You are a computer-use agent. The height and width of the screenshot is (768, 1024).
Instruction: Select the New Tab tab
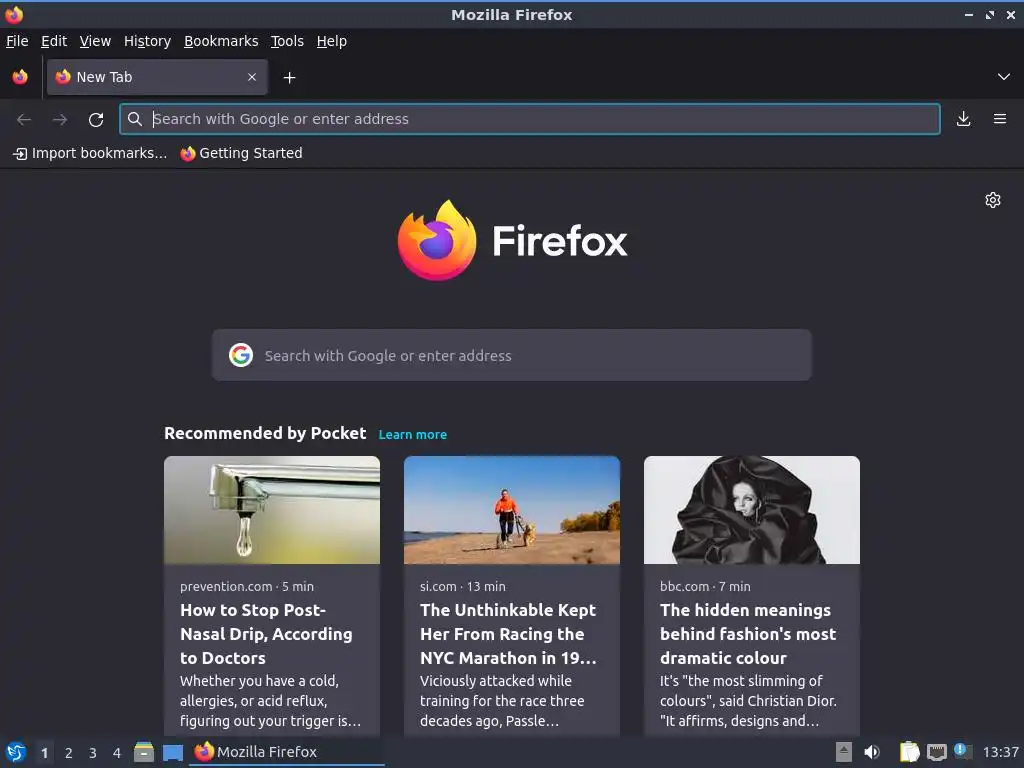157,77
